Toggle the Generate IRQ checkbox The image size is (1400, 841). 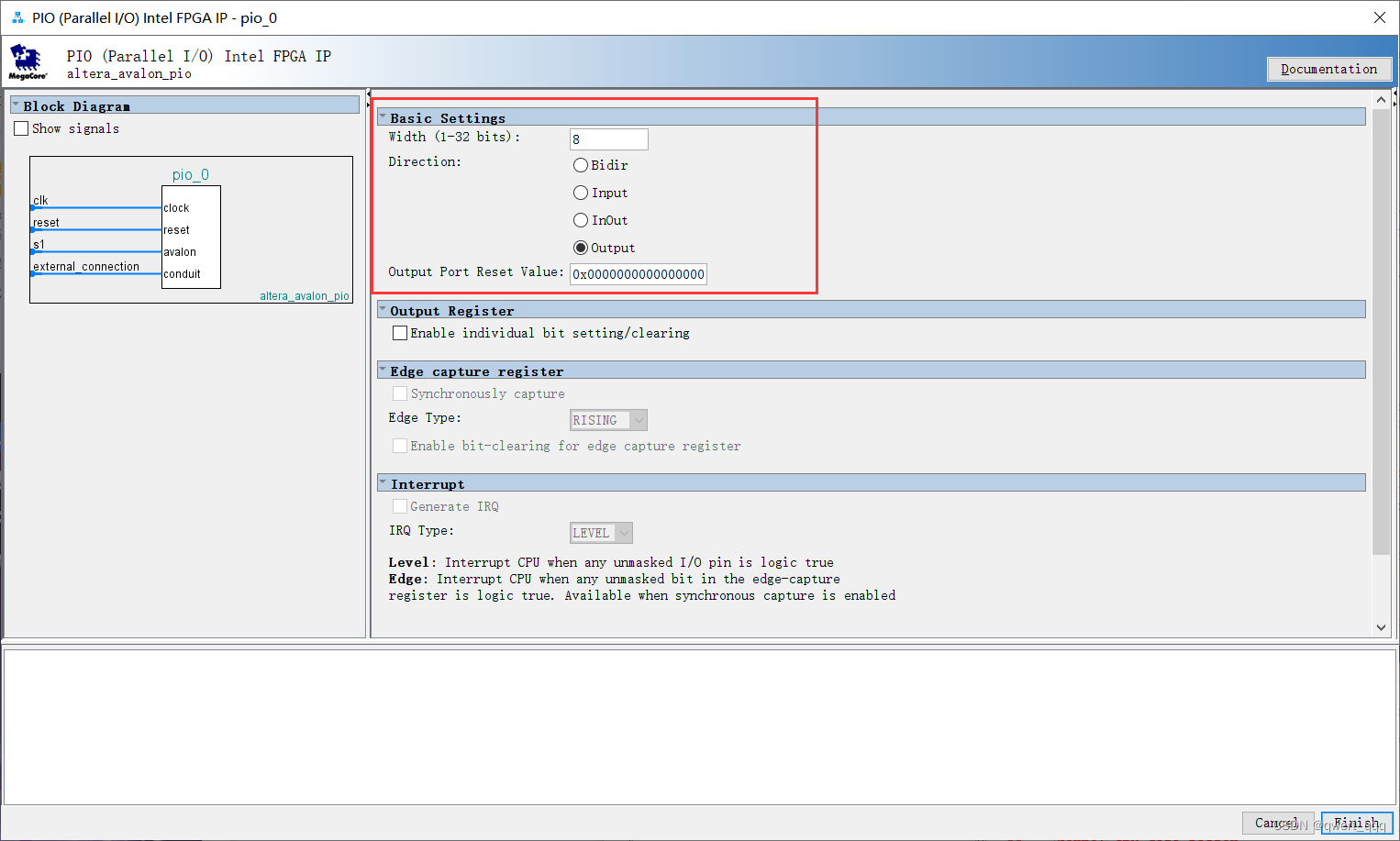point(400,506)
